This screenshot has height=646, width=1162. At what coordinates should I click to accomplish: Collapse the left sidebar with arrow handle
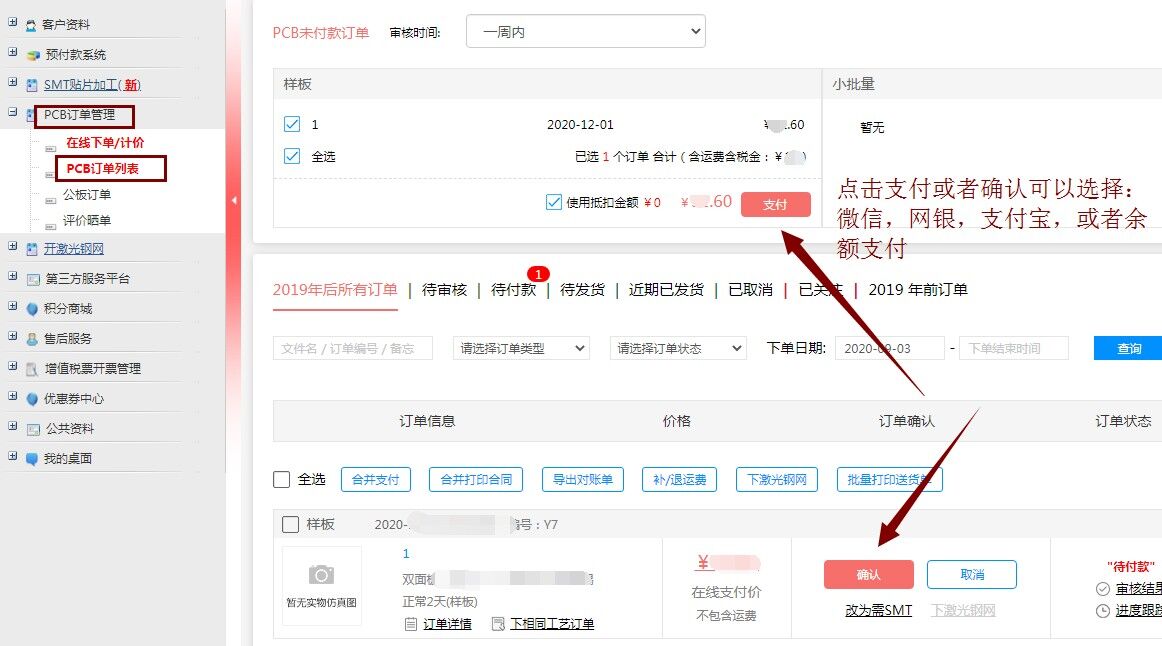tap(233, 200)
